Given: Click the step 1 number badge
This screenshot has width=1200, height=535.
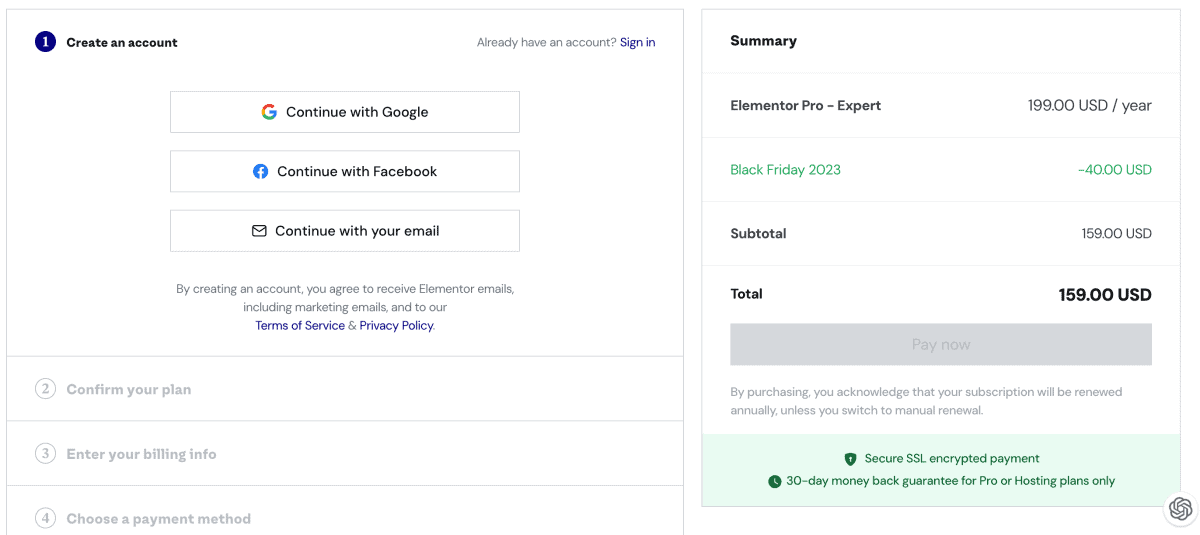Looking at the screenshot, I should click(x=45, y=42).
